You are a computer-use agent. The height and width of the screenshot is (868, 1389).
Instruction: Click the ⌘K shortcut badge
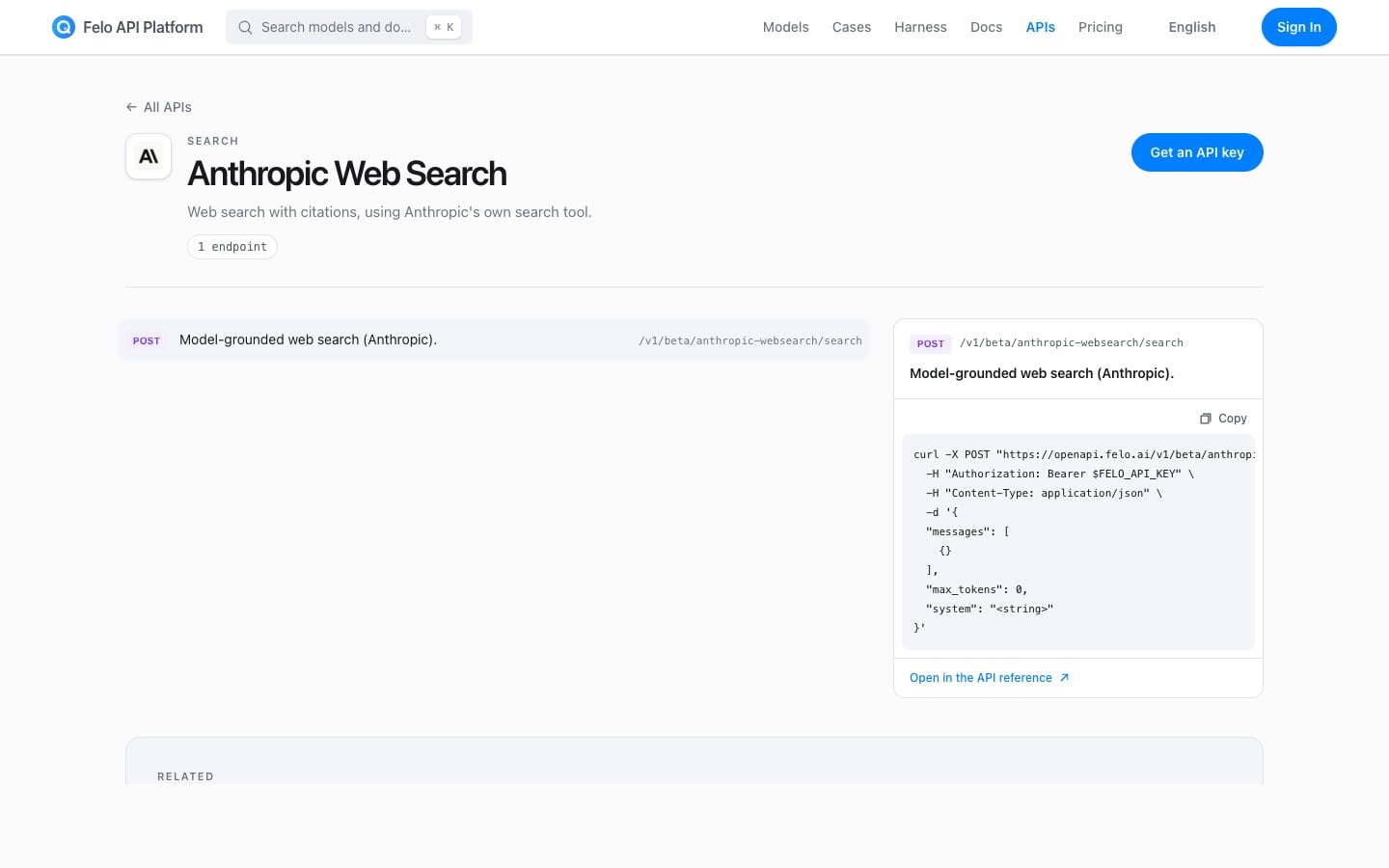pos(444,27)
